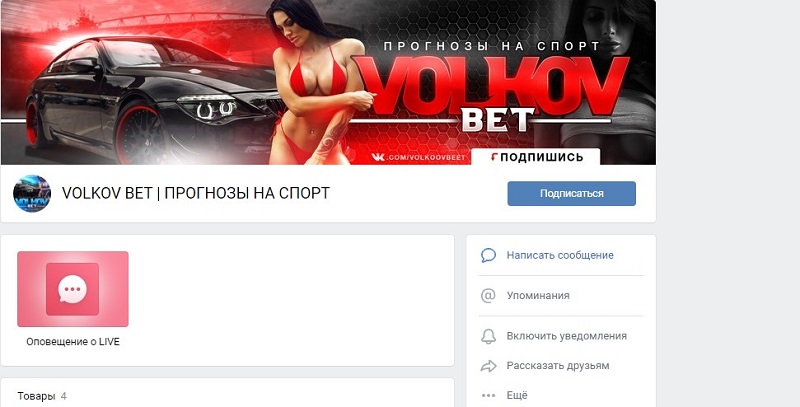Viewport: 800px width, 407px height.
Task: Enable notifications via Включить уведомления
Action: 566,336
